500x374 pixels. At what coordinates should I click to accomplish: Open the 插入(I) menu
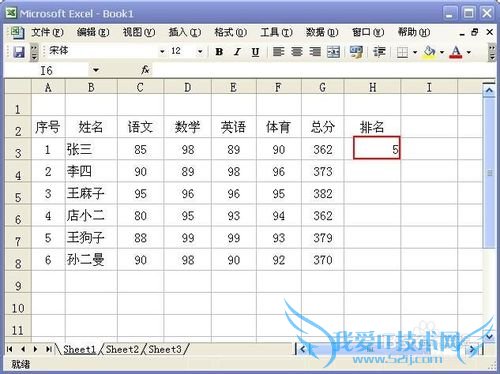point(185,32)
